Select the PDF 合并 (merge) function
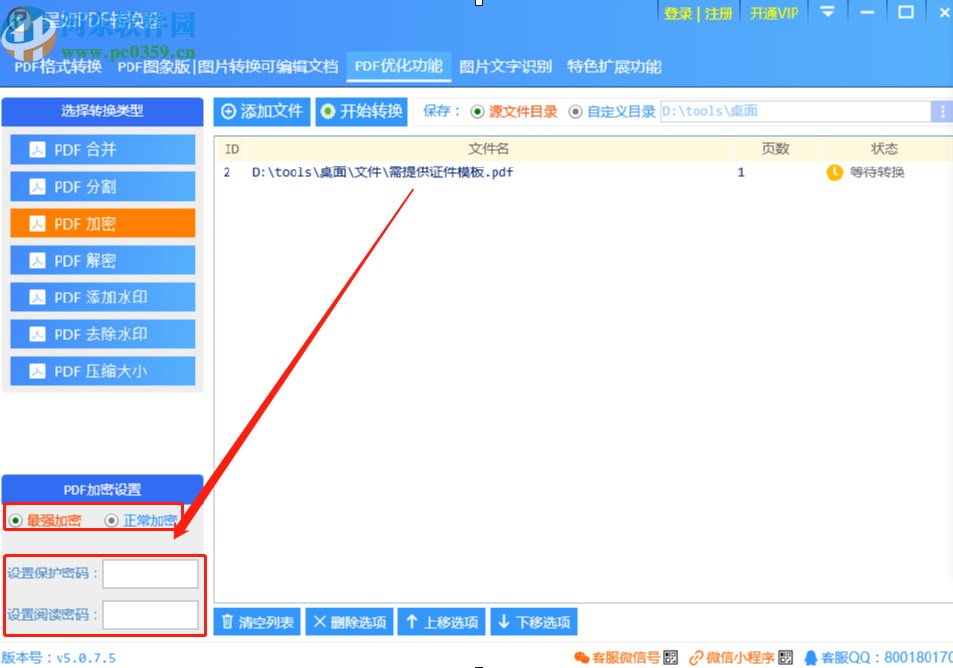Viewport: 953px width, 668px height. [102, 149]
